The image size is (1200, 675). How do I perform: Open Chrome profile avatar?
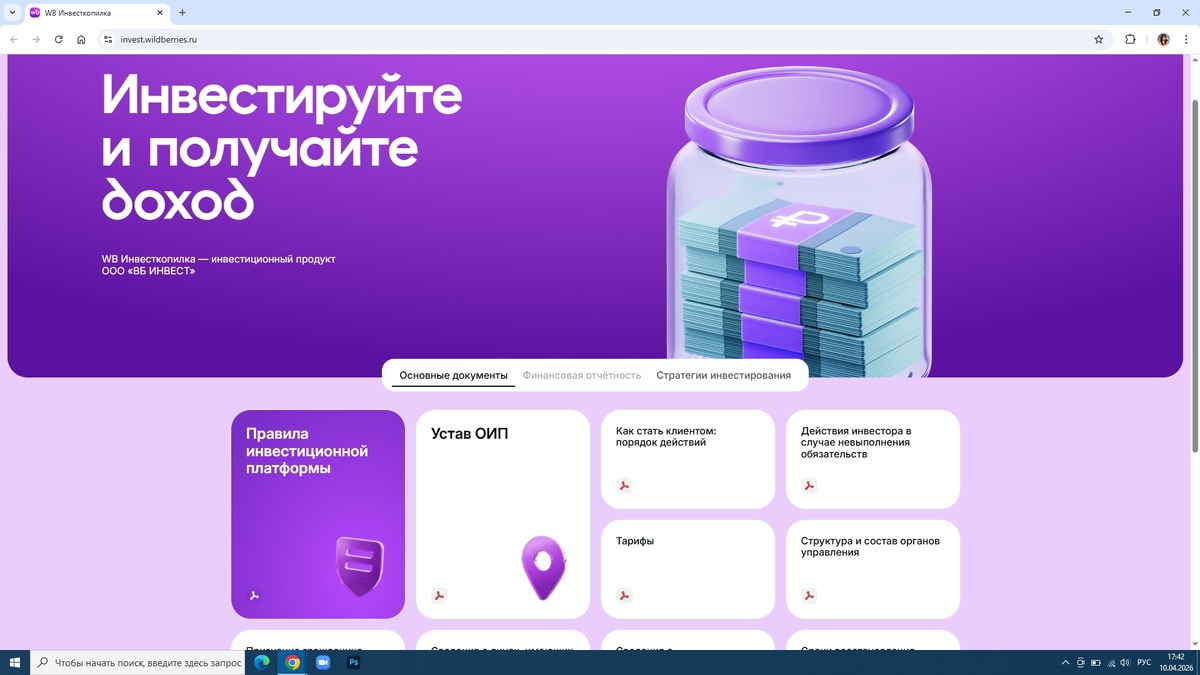(x=1163, y=40)
